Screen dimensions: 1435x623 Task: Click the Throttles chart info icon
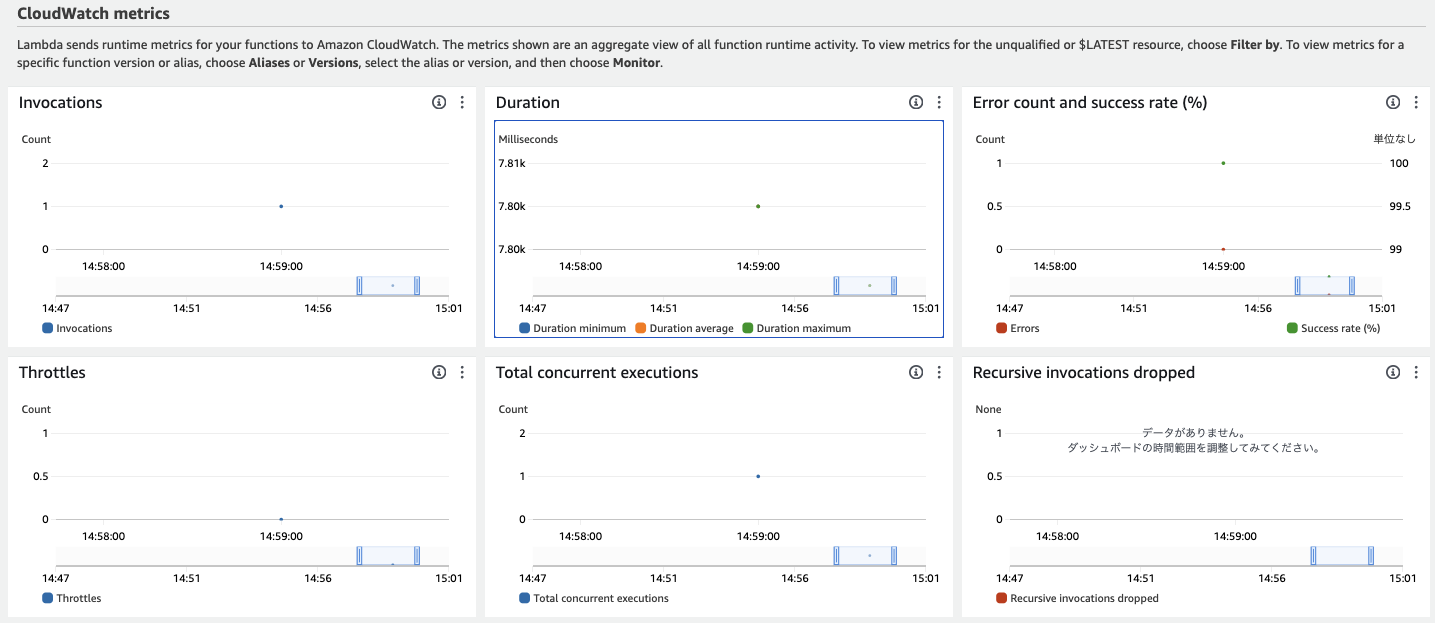438,371
